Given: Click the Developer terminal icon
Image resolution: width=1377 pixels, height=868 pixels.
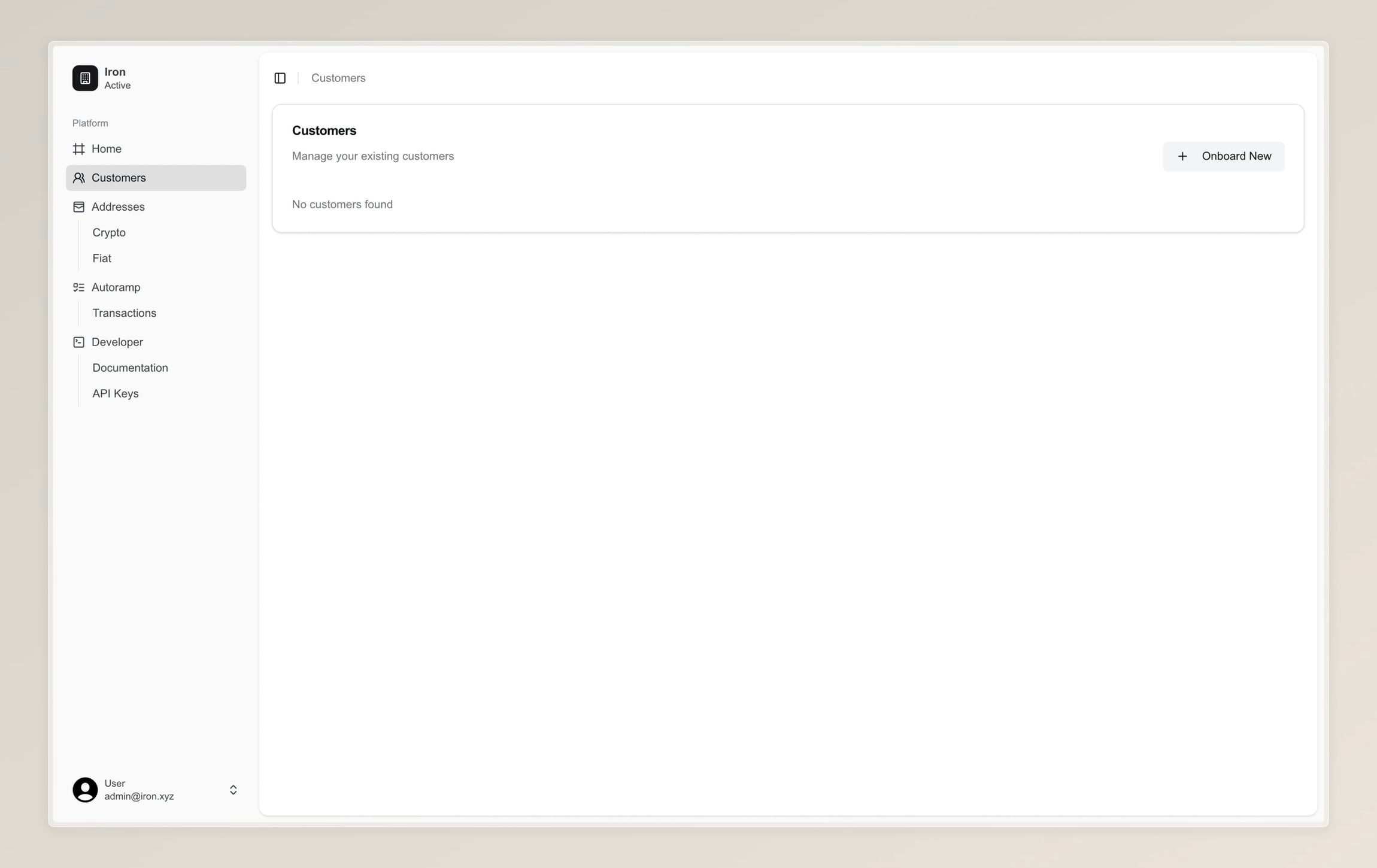Looking at the screenshot, I should tap(78, 342).
